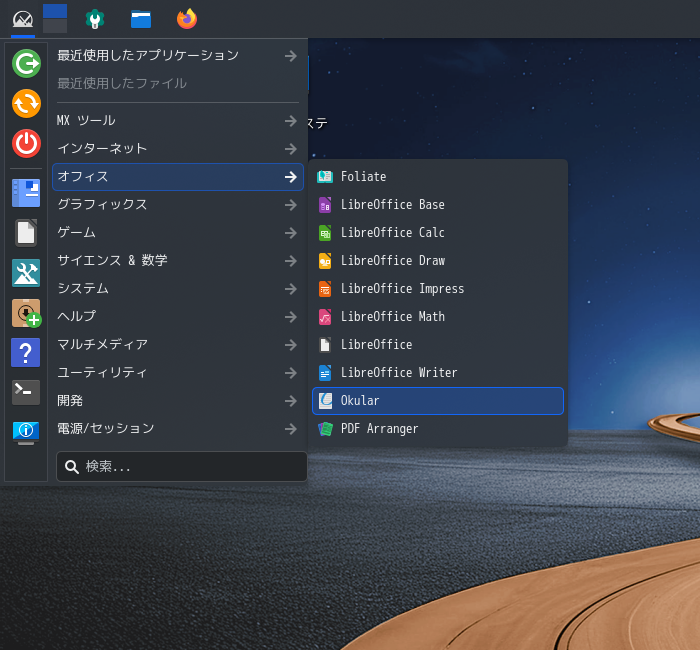Select the インターネット category label
700x650 pixels.
(102, 149)
